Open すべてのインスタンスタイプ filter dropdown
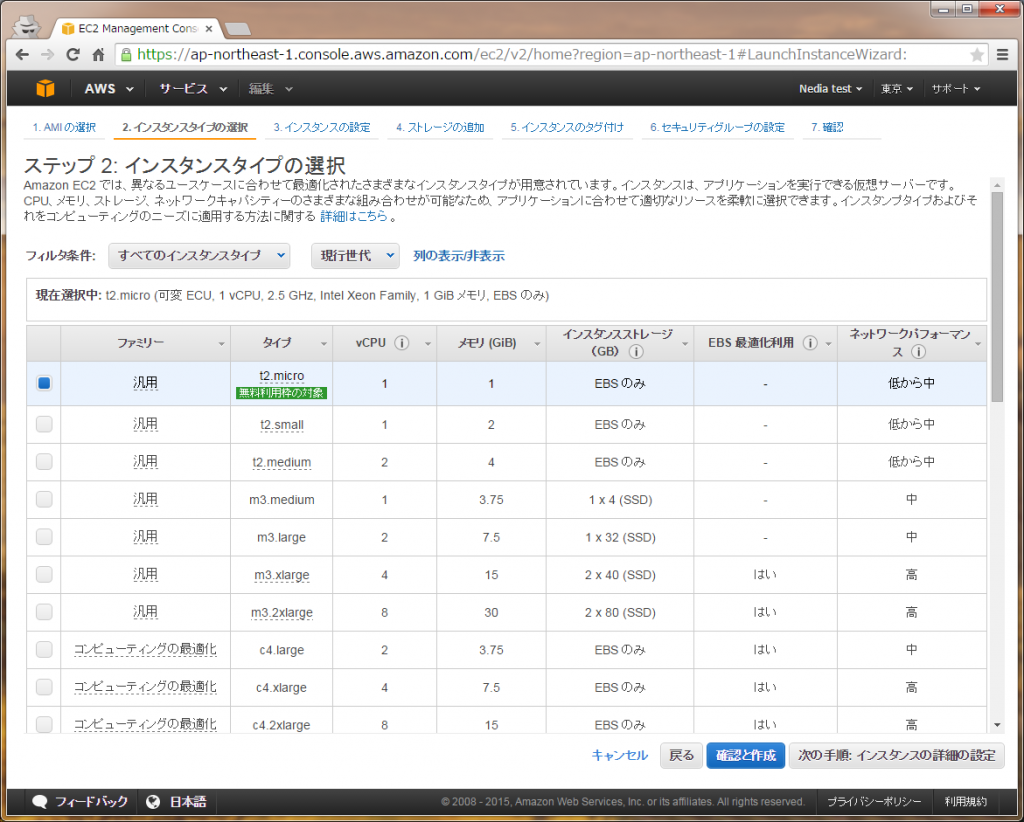 tap(199, 255)
